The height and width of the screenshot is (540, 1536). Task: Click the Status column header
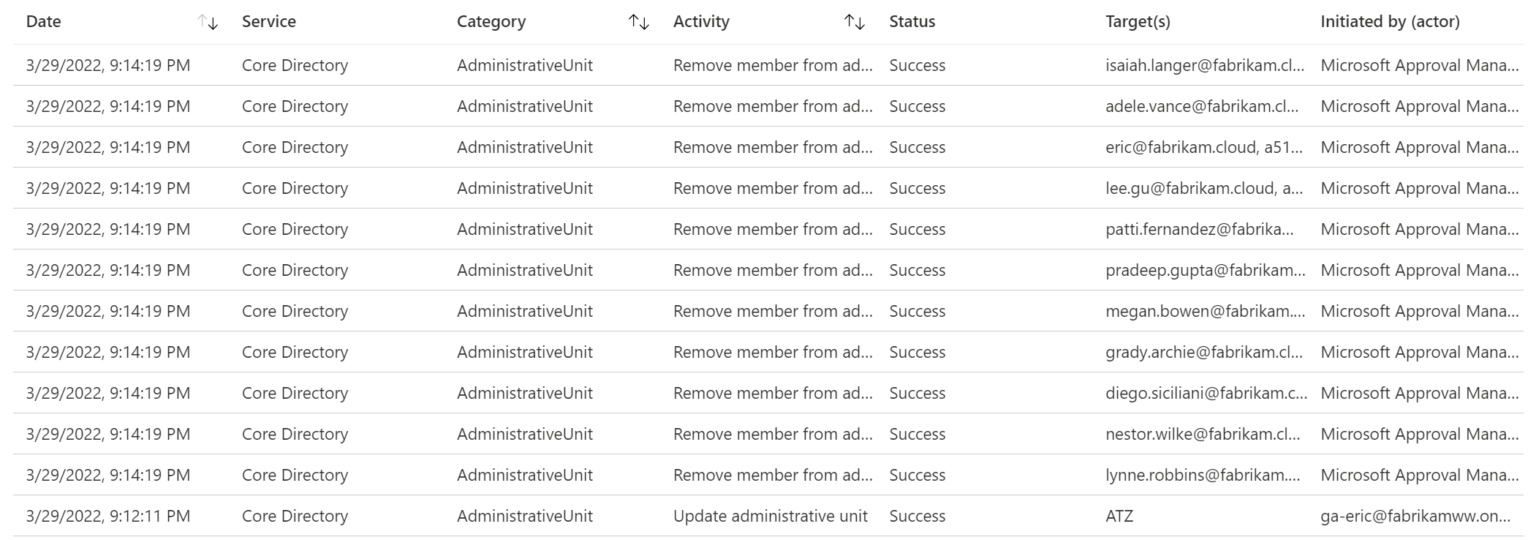click(x=912, y=22)
